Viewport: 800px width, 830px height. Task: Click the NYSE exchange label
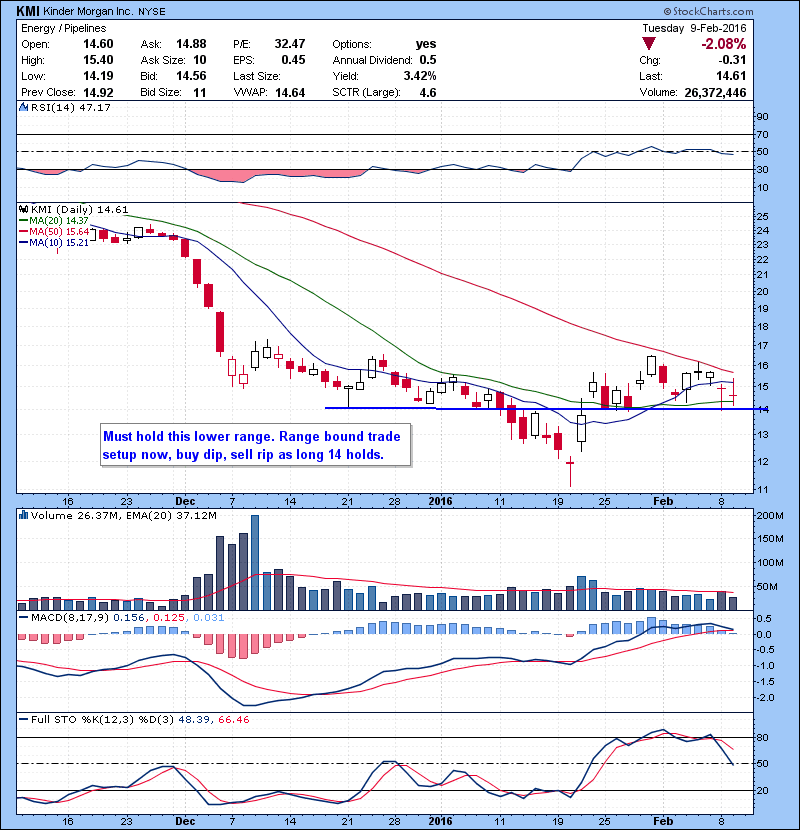coord(152,12)
